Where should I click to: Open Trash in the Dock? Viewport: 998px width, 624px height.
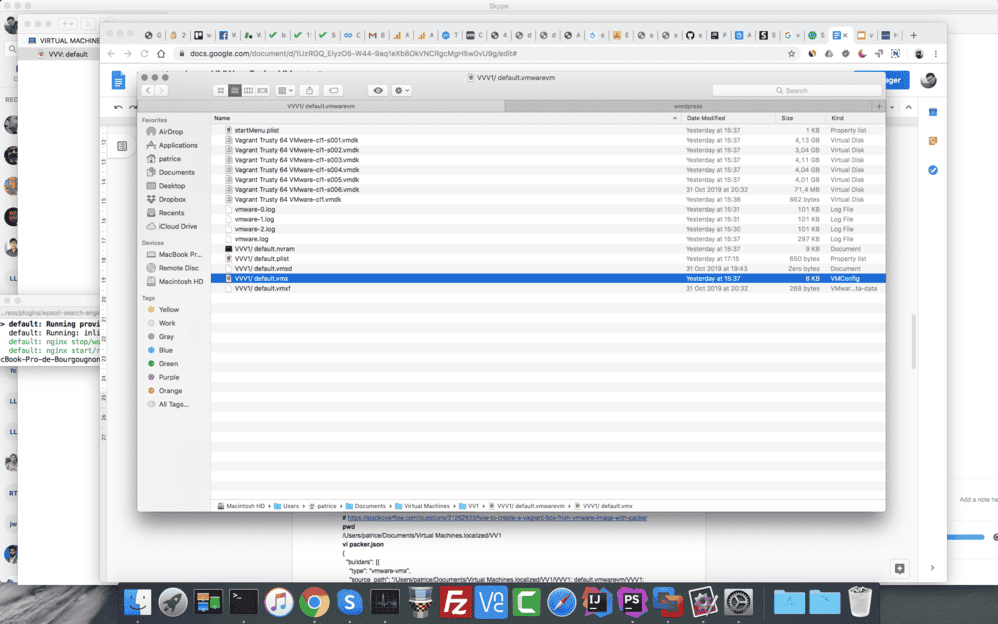860,602
